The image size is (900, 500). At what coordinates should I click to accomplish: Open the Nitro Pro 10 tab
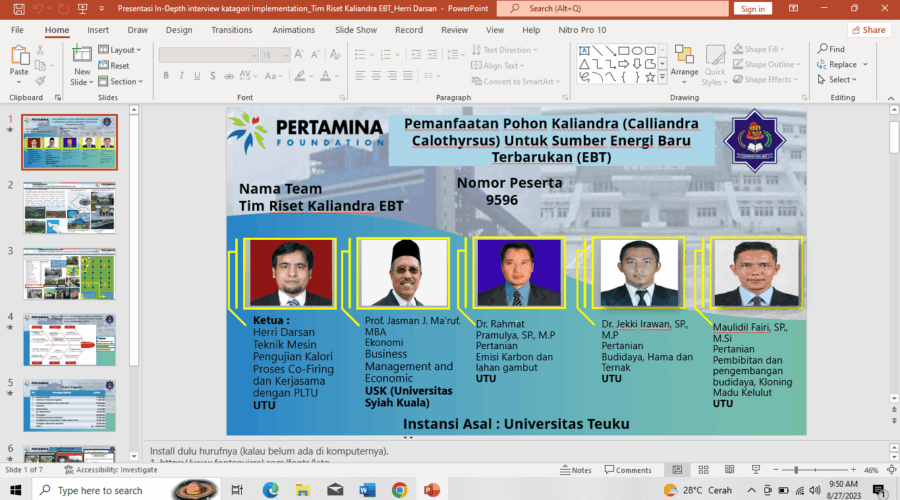coord(582,30)
